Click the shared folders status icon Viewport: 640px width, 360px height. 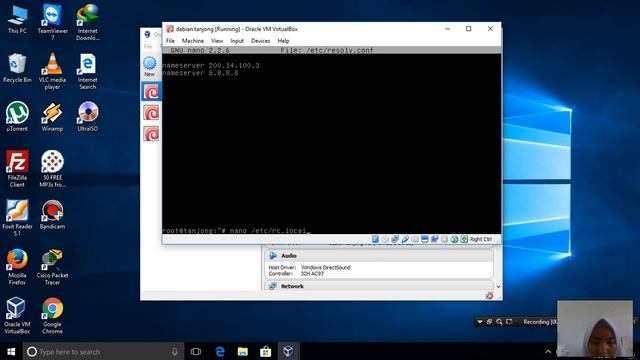coord(415,239)
